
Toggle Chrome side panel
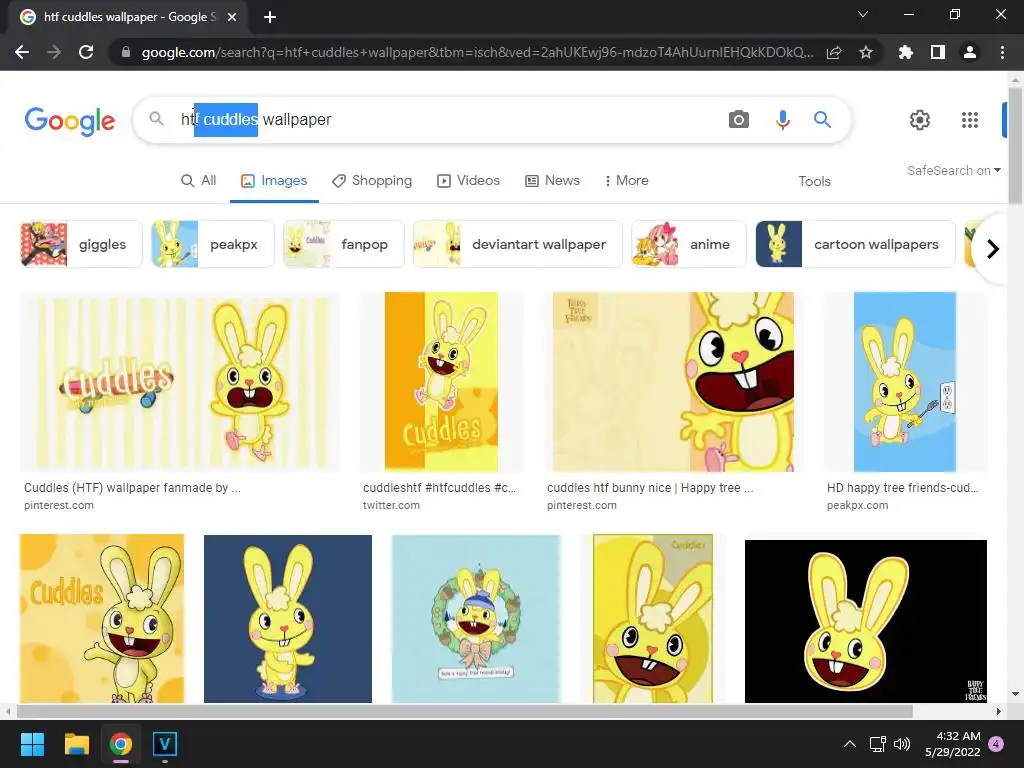pos(938,52)
